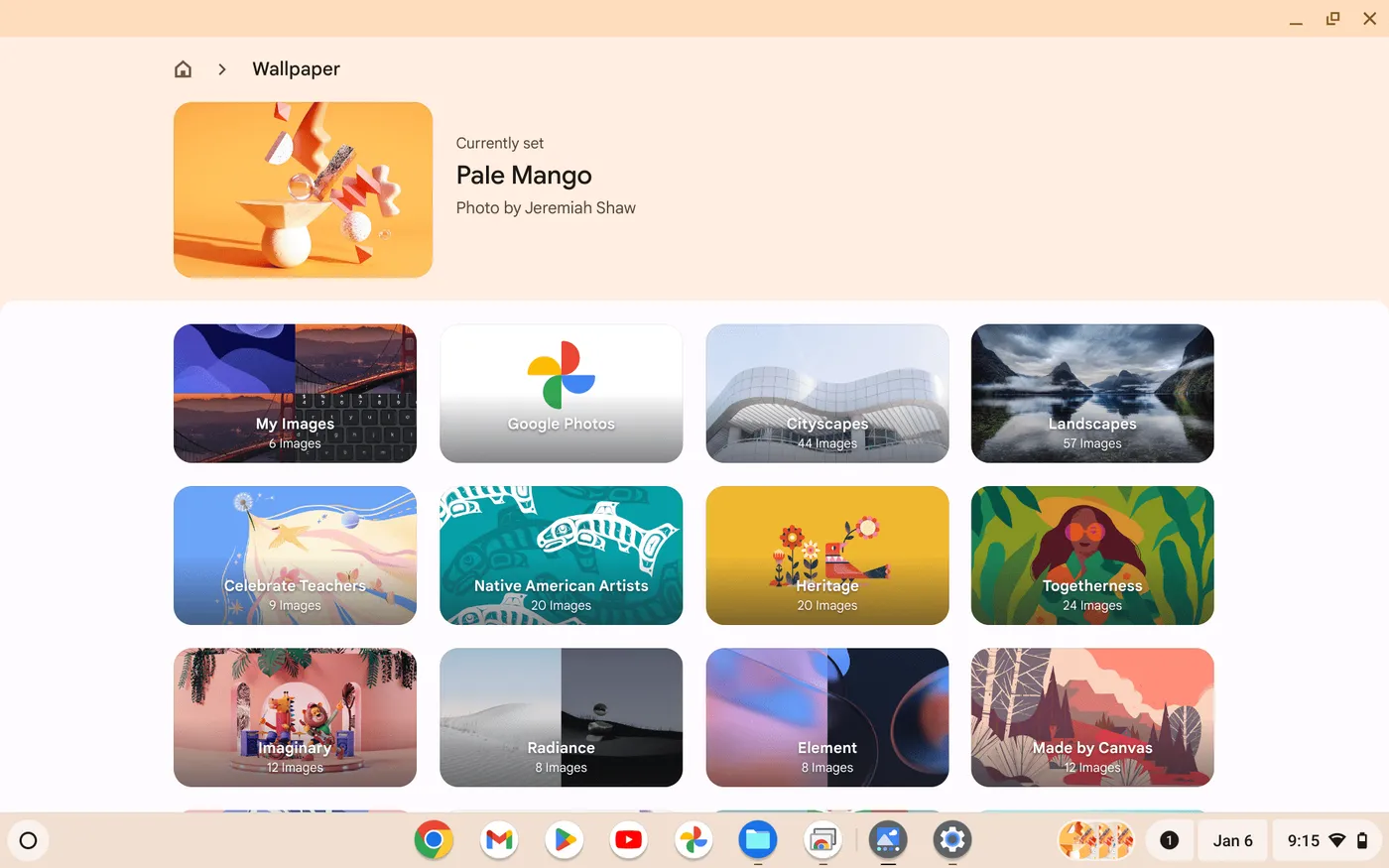Open the currently set Pale Mango preview
This screenshot has width=1389, height=868.
click(303, 189)
